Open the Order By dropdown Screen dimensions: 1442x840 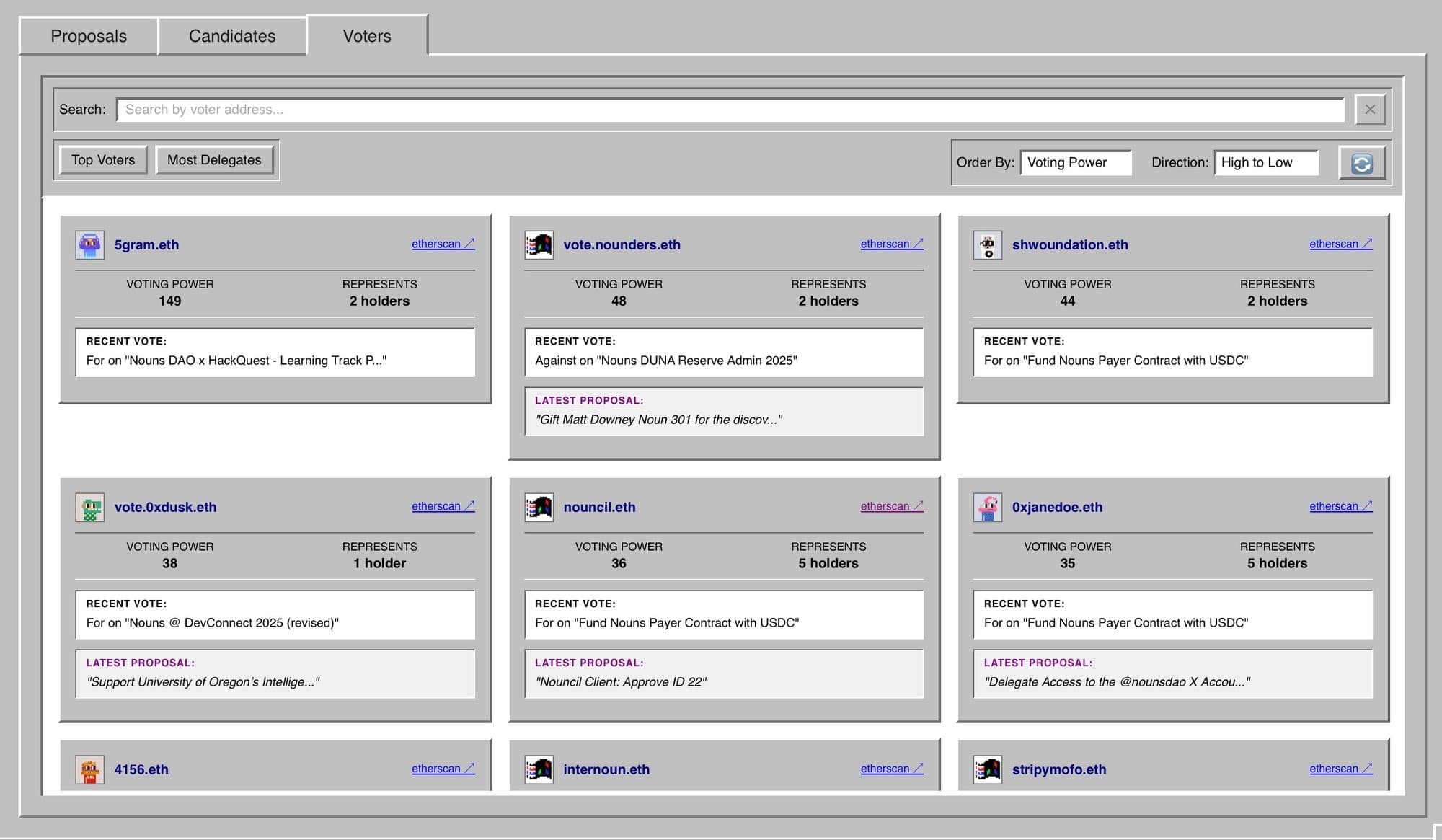[x=1076, y=162]
